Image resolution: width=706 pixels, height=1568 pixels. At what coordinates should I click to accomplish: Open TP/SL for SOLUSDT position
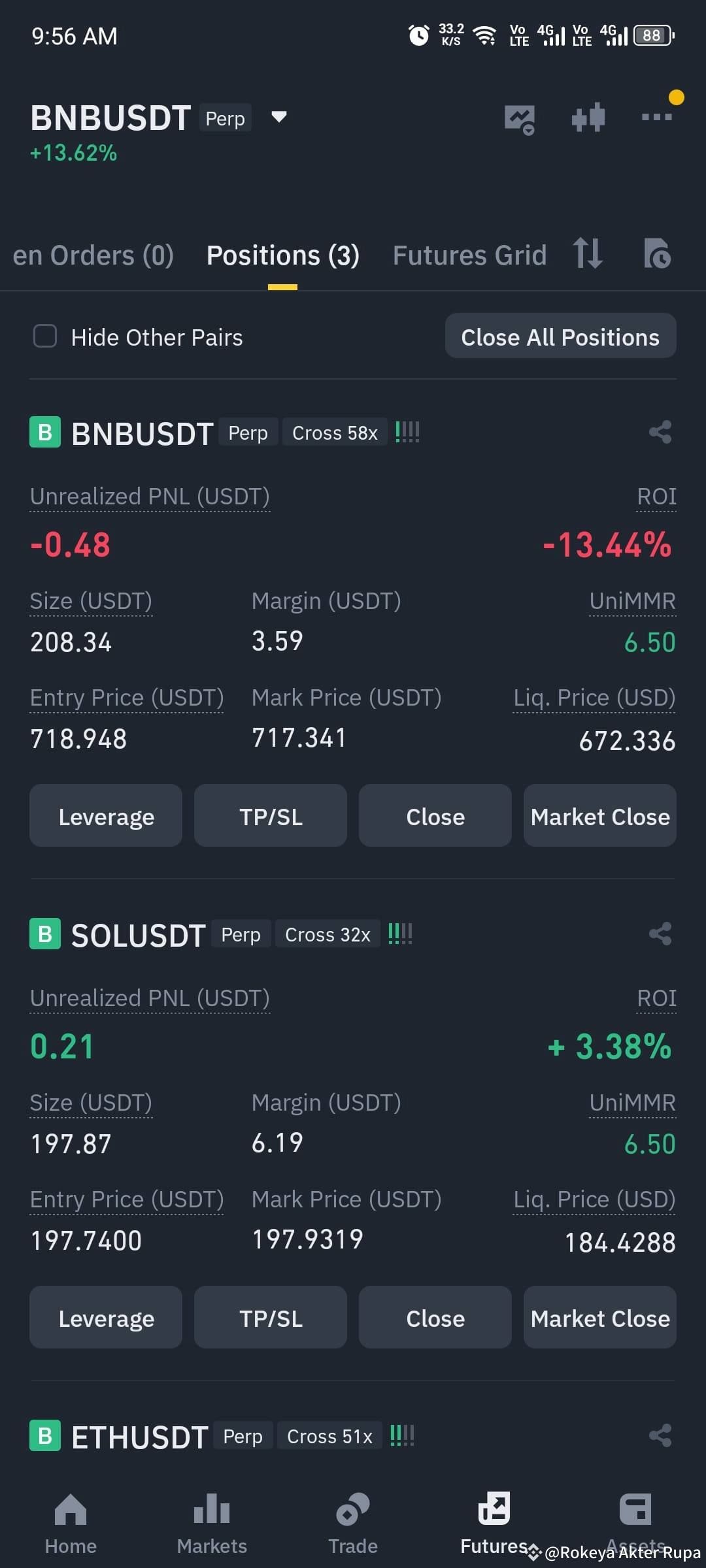click(271, 1318)
